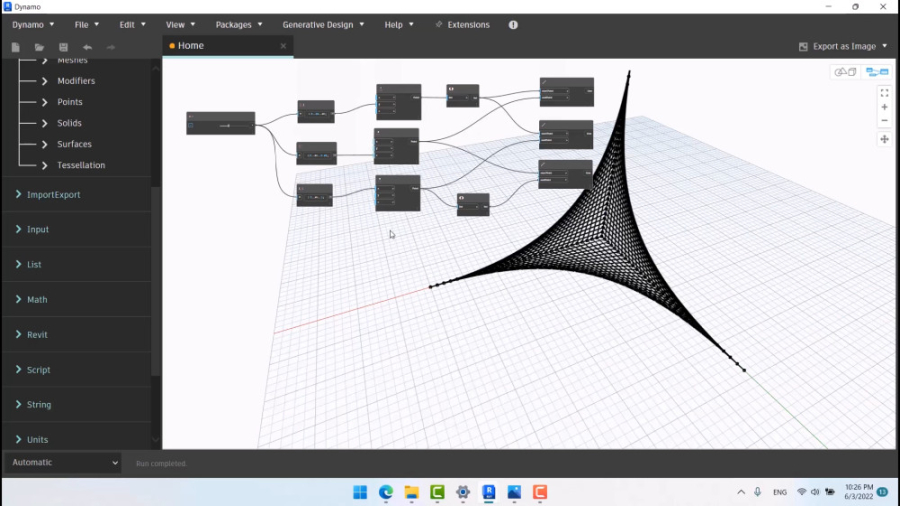Expand the Surfaces library category
Screen dimensions: 900x506
(44, 144)
